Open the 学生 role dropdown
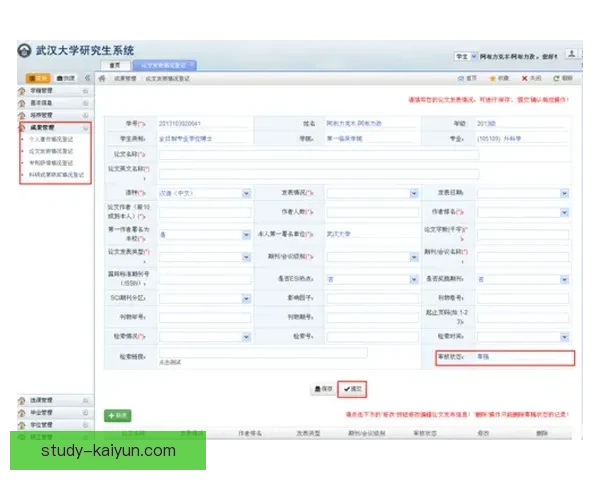600x480 pixels. 466,57
